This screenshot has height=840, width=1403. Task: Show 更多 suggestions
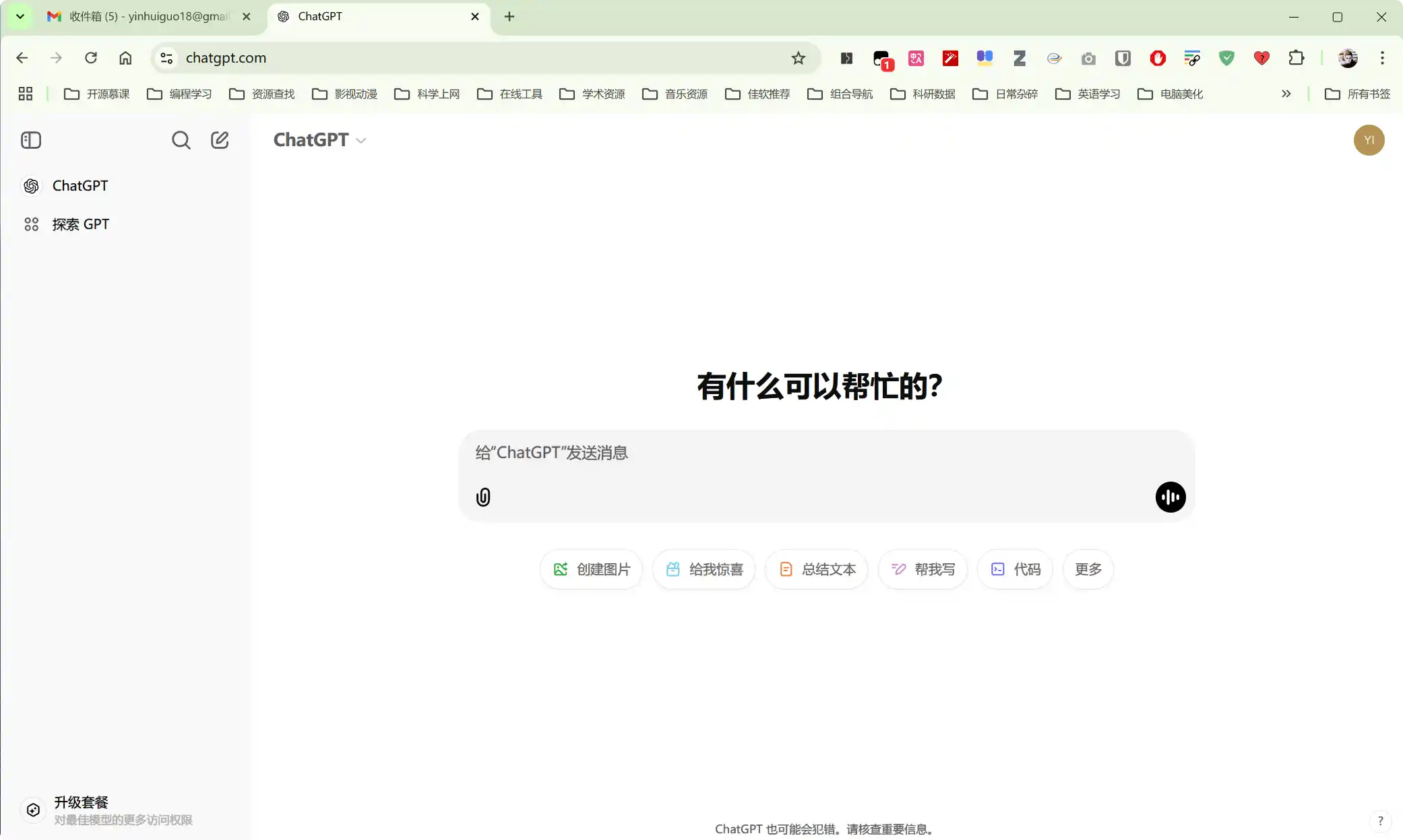[x=1088, y=570]
